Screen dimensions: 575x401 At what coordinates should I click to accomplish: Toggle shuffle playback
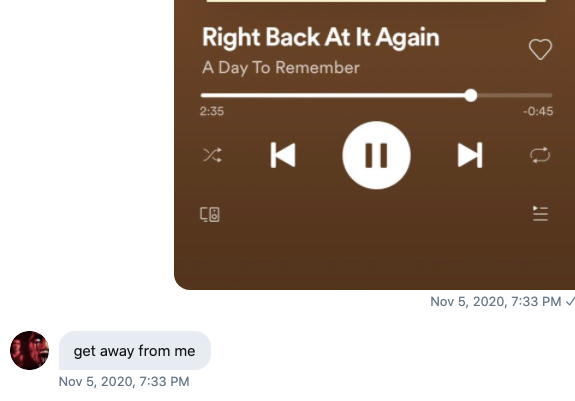212,155
